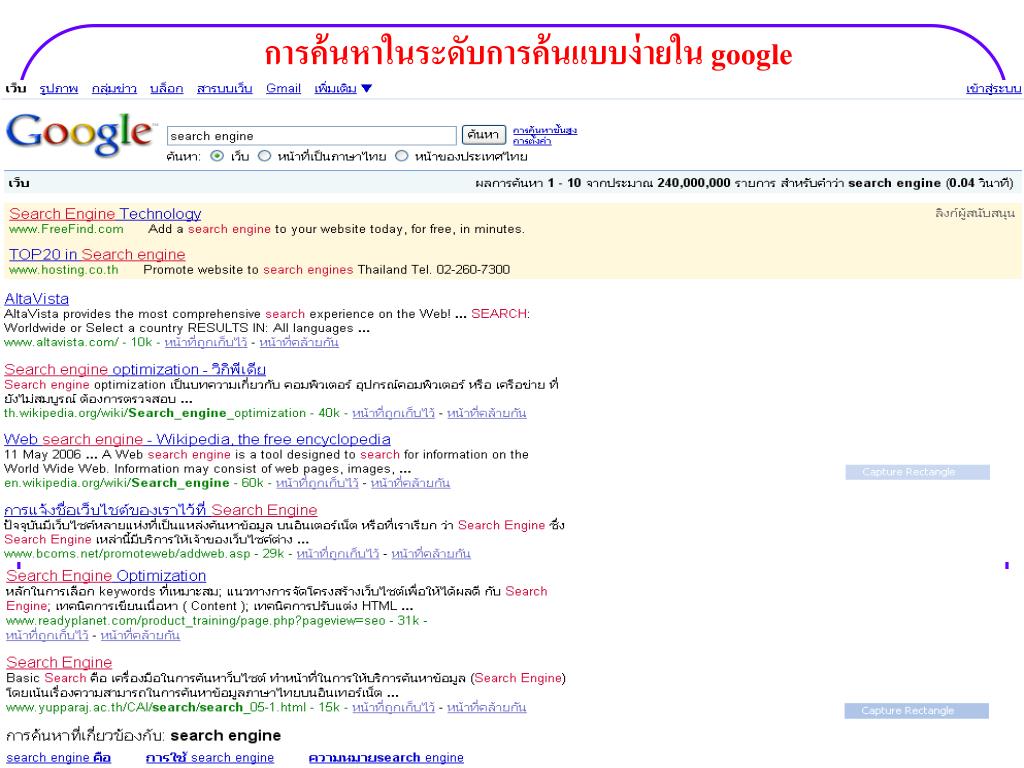Open cached link for bcoms.net result
This screenshot has height=768, width=1024.
[x=338, y=554]
